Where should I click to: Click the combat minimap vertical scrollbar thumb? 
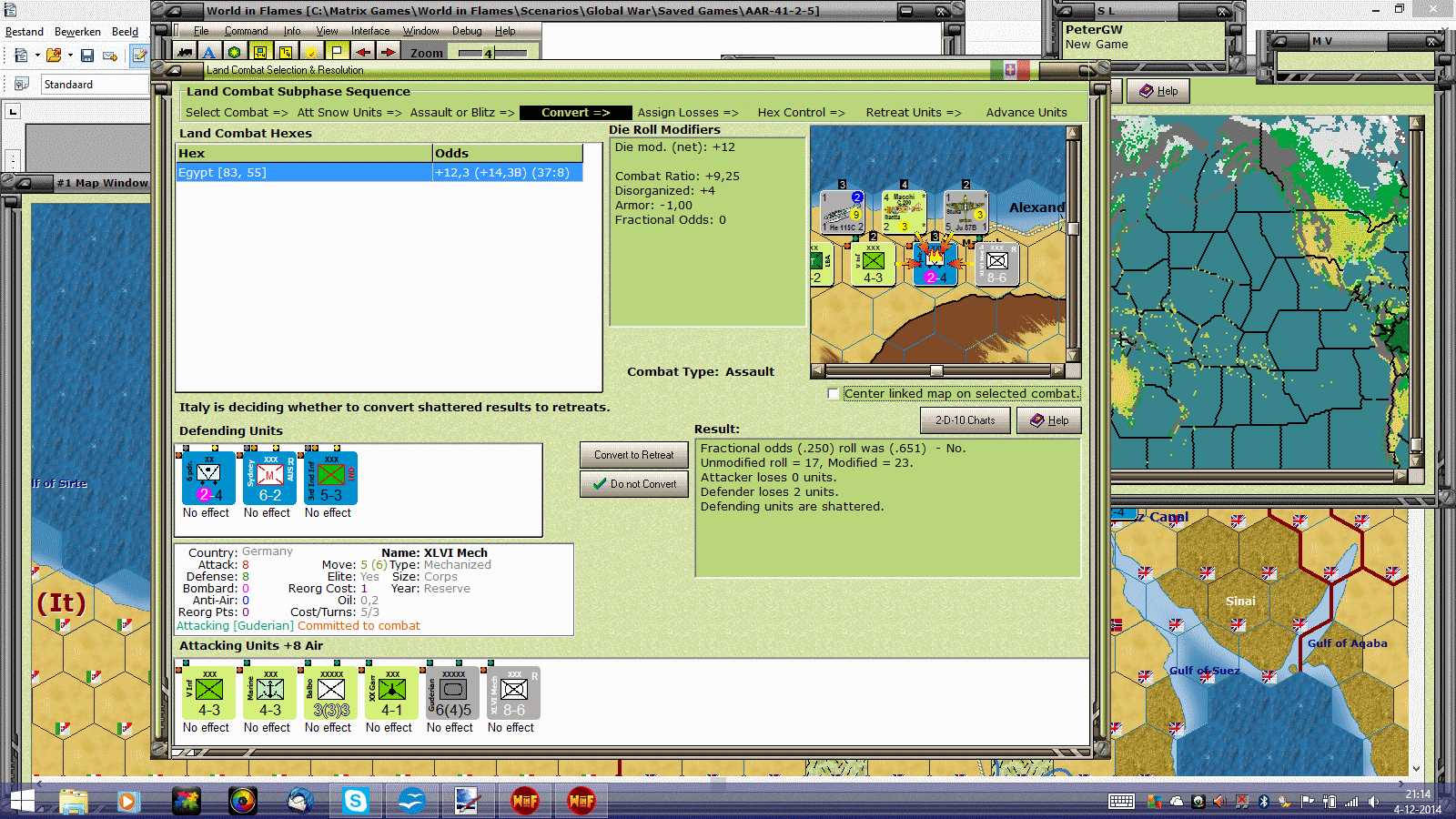click(x=1073, y=228)
